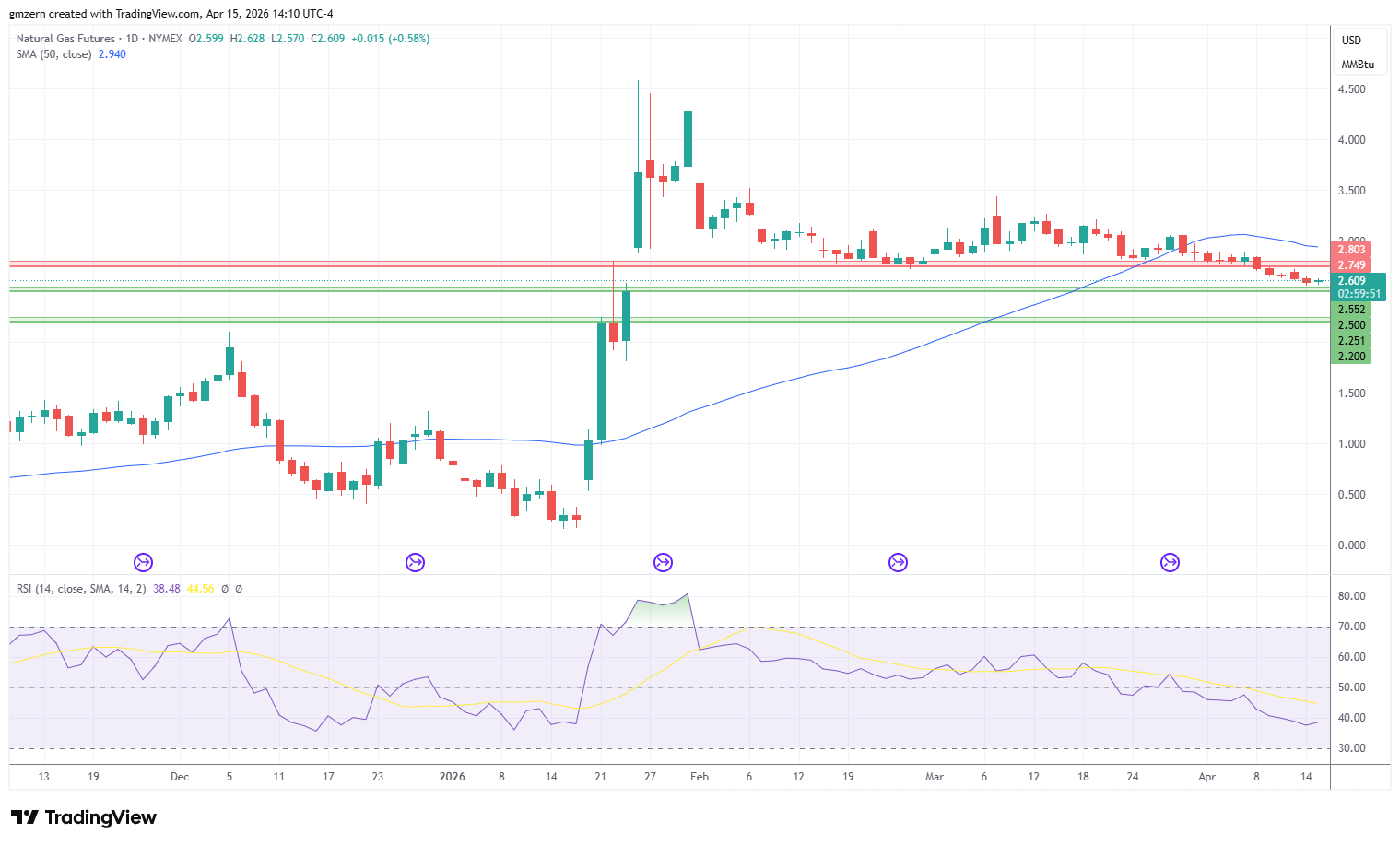Click the green 2.552 support price label
Image resolution: width=1400 pixels, height=845 pixels.
[1351, 310]
